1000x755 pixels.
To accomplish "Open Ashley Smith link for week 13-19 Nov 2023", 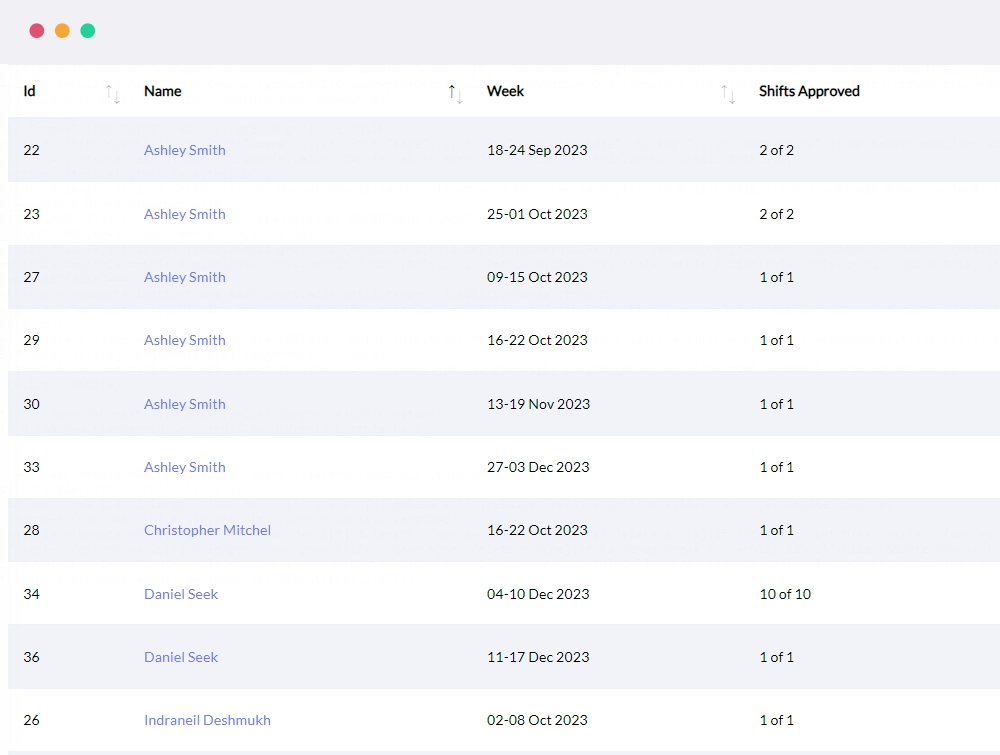I will point(185,404).
